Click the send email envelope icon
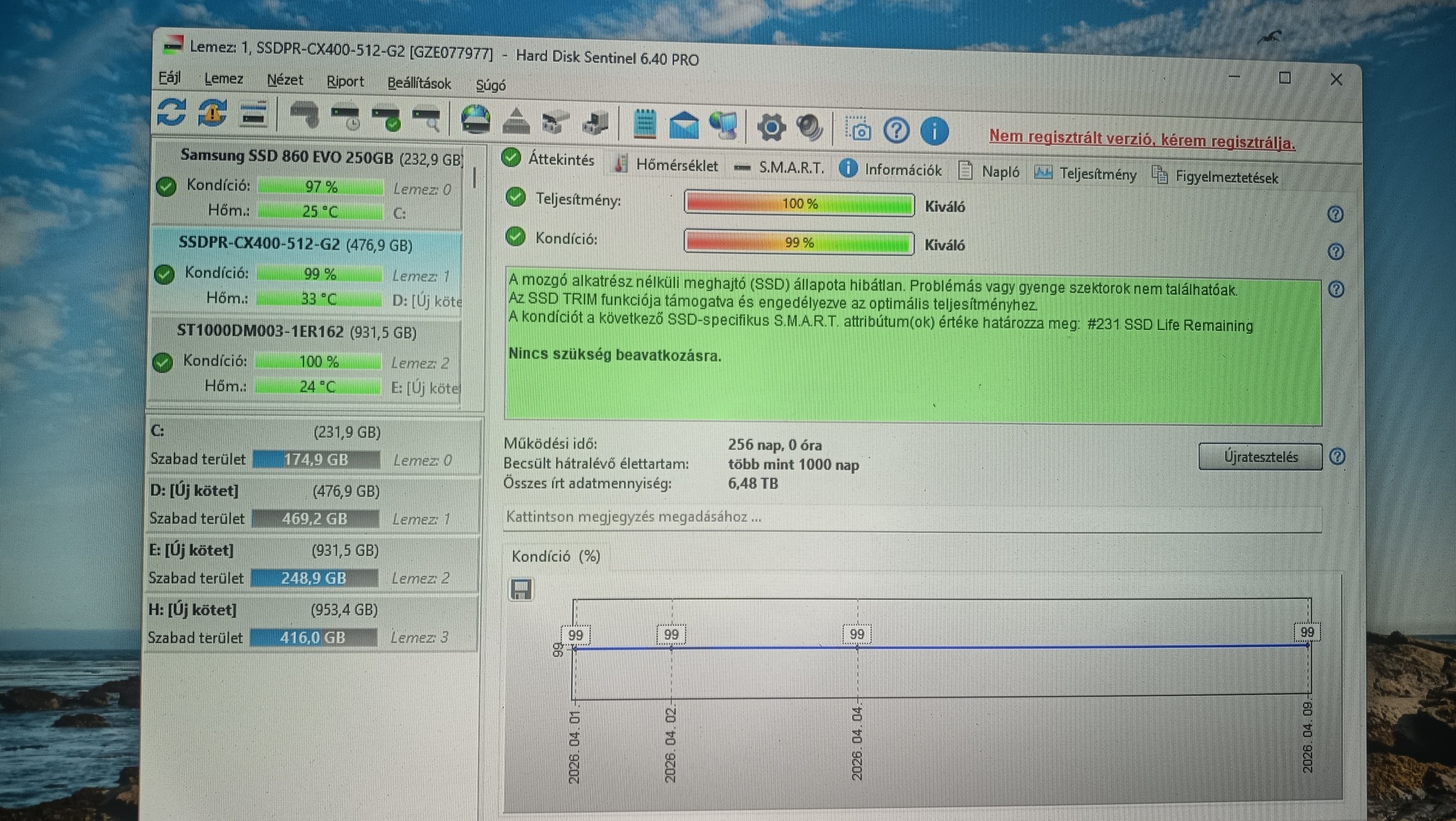This screenshot has width=1456, height=821. [683, 125]
